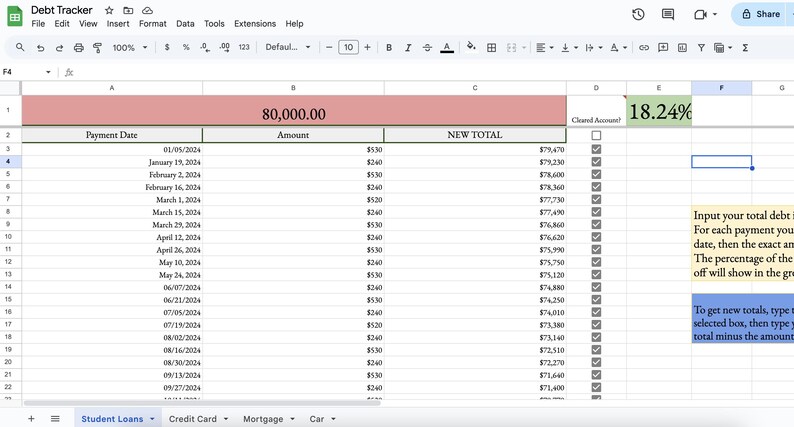The height and width of the screenshot is (427, 794).
Task: Check the unchecked box in row 2
Action: [x=596, y=135]
